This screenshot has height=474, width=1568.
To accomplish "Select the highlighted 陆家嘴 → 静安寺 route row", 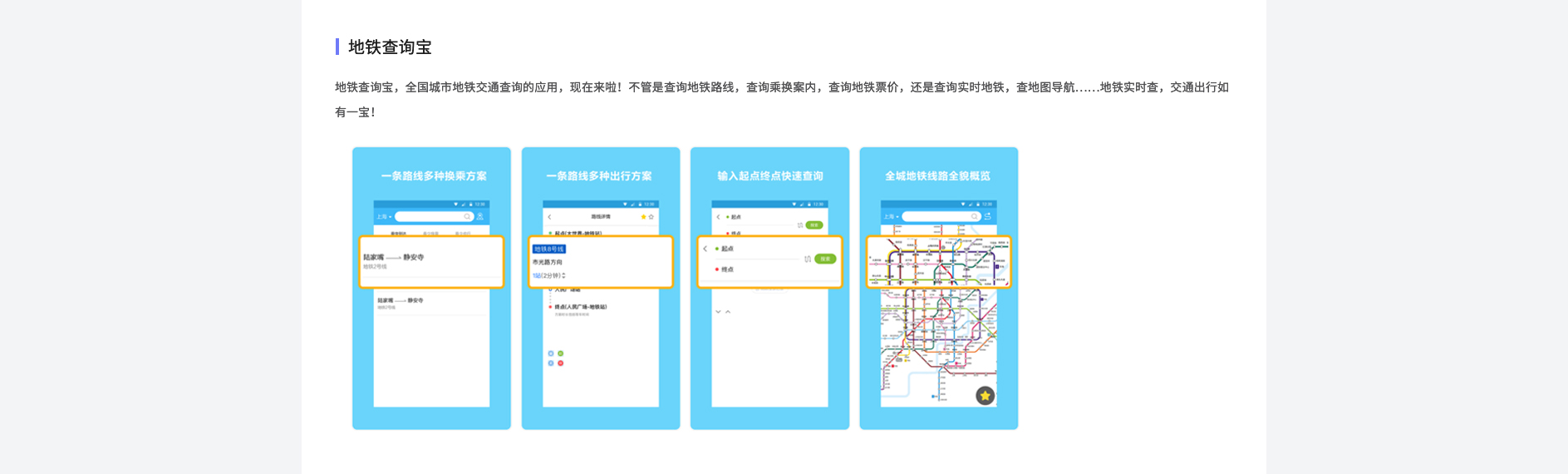I will pos(431,262).
